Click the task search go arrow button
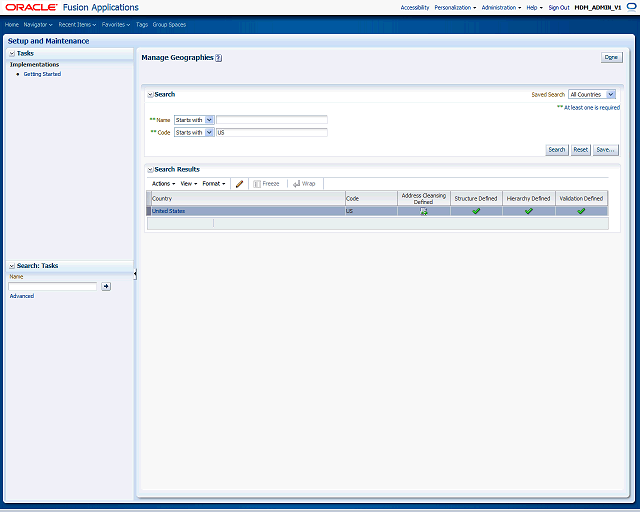Viewport: 640px width, 512px height. [106, 286]
